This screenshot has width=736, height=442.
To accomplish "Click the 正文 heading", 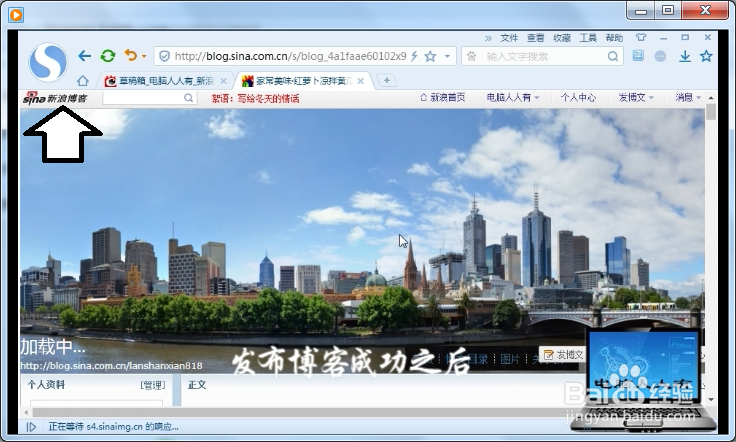I will click(x=197, y=385).
